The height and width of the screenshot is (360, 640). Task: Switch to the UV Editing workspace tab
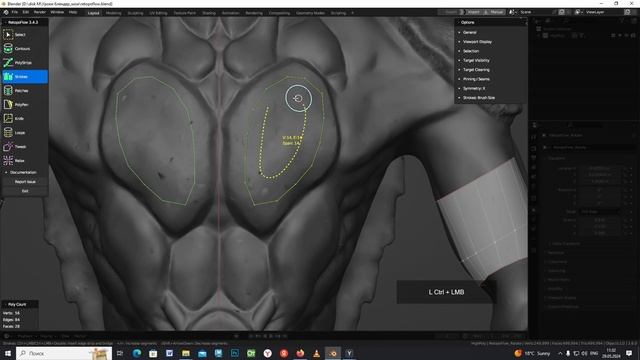click(x=158, y=13)
